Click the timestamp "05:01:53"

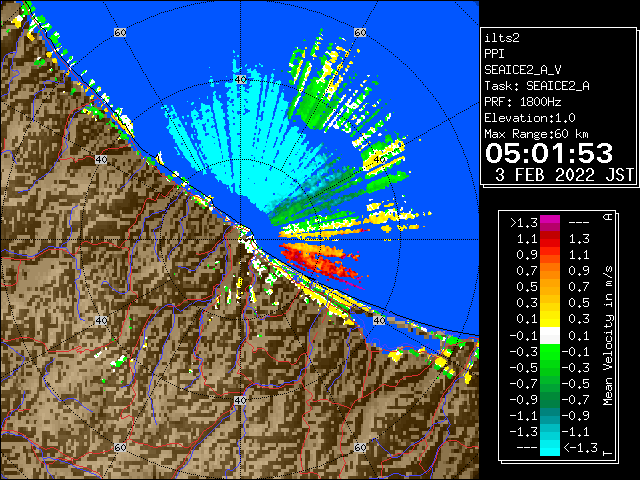(x=549, y=153)
